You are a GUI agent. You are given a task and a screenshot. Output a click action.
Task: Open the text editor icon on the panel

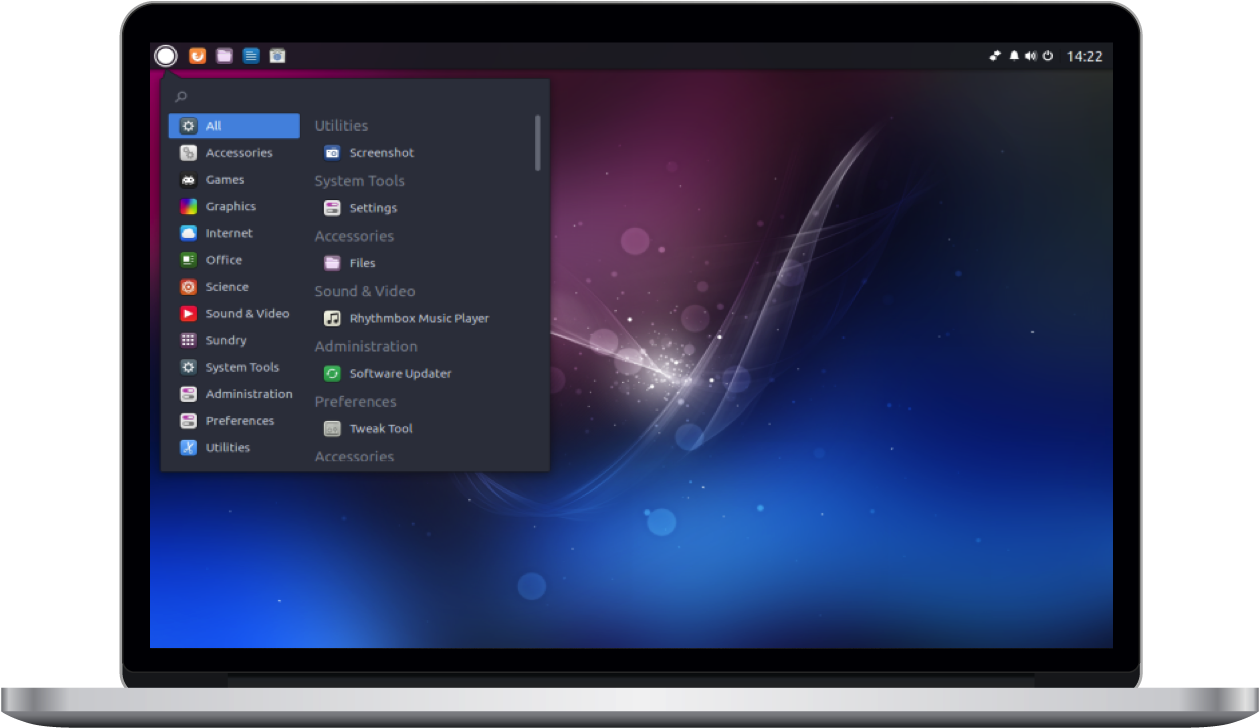(250, 55)
